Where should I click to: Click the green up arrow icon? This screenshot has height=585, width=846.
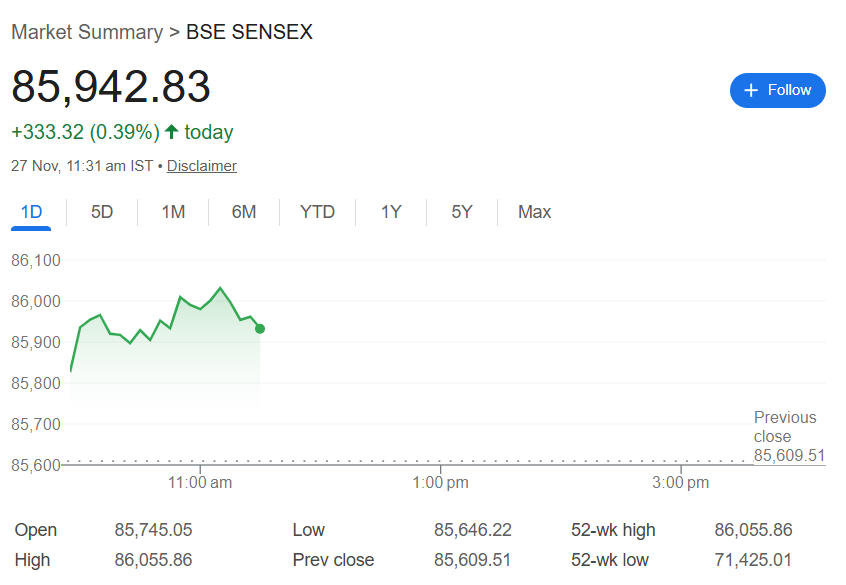point(171,132)
